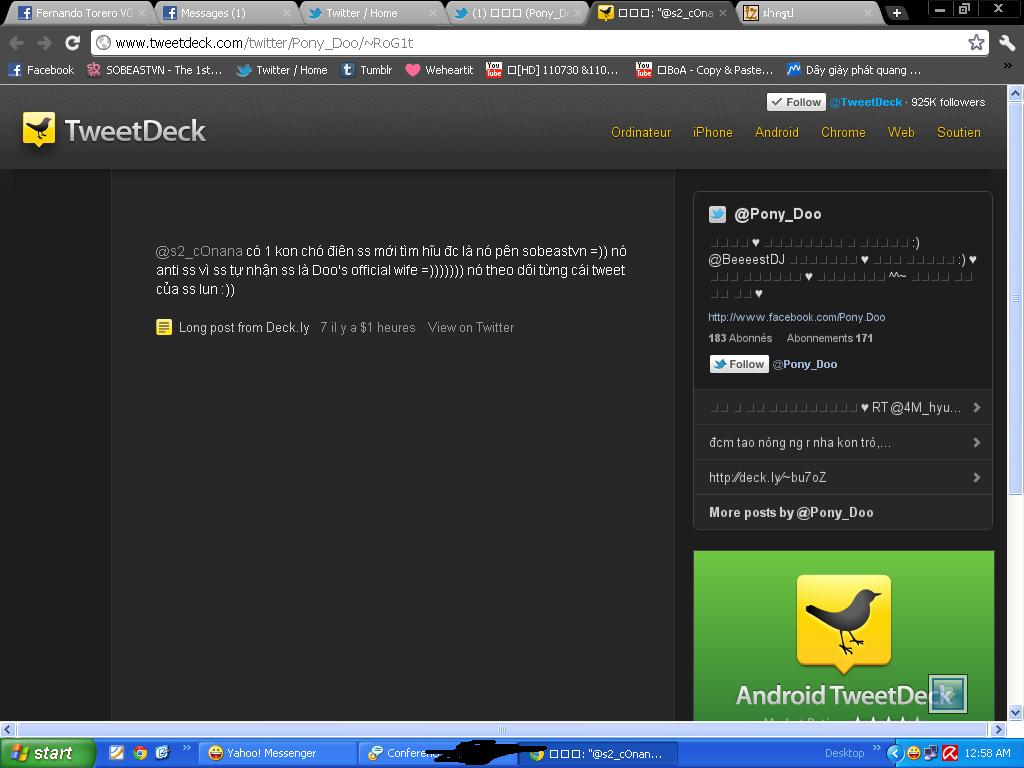Click the browser back arrow
The width and height of the screenshot is (1024, 768).
(x=16, y=43)
